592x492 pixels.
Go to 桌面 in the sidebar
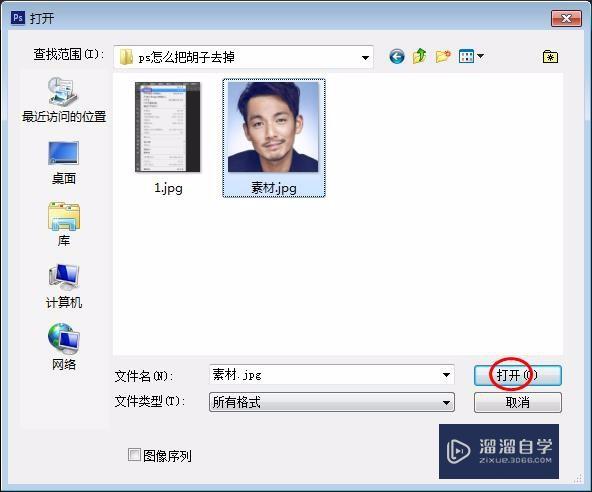coord(63,163)
